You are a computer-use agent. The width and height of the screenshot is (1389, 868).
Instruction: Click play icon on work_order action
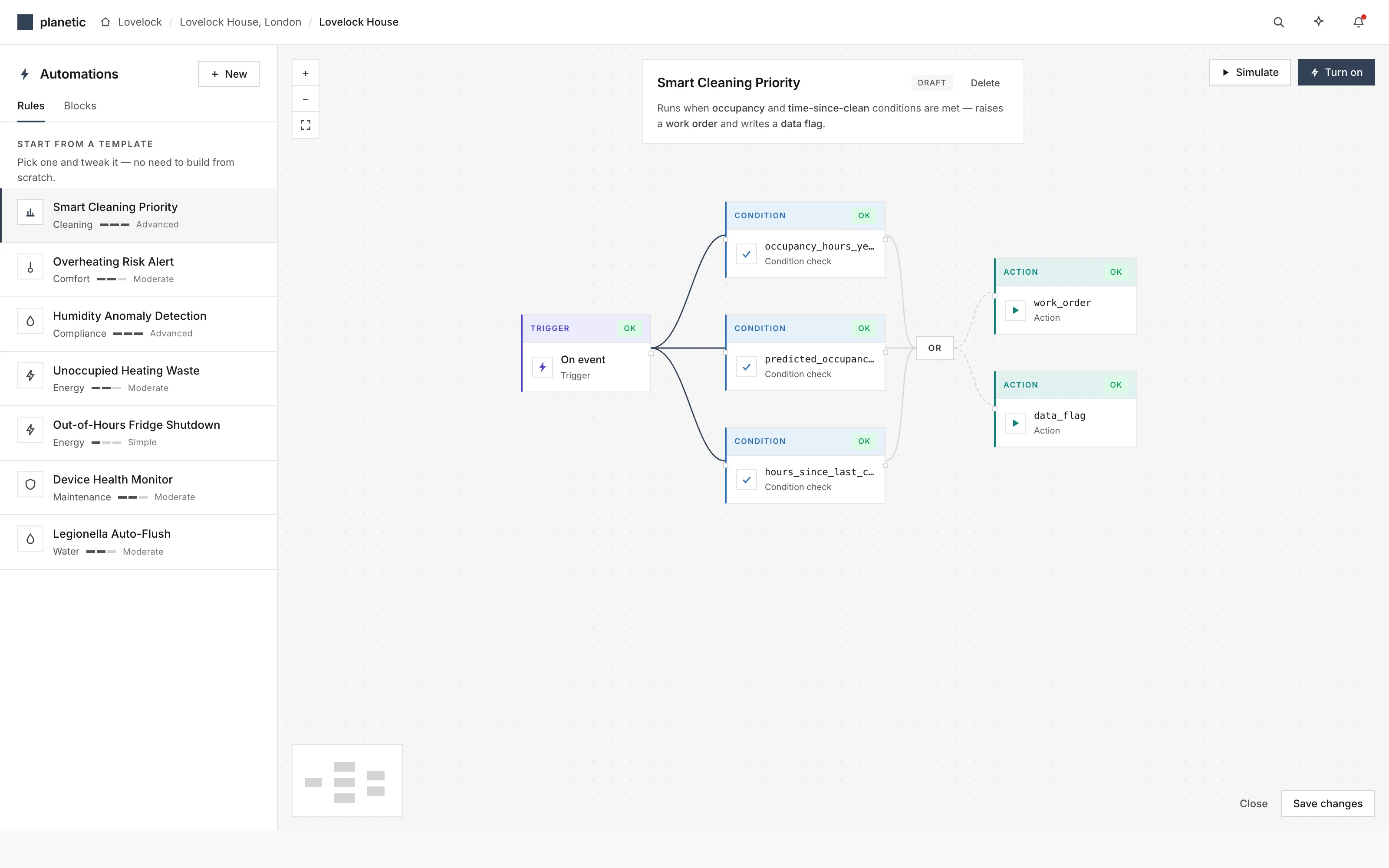click(1015, 310)
